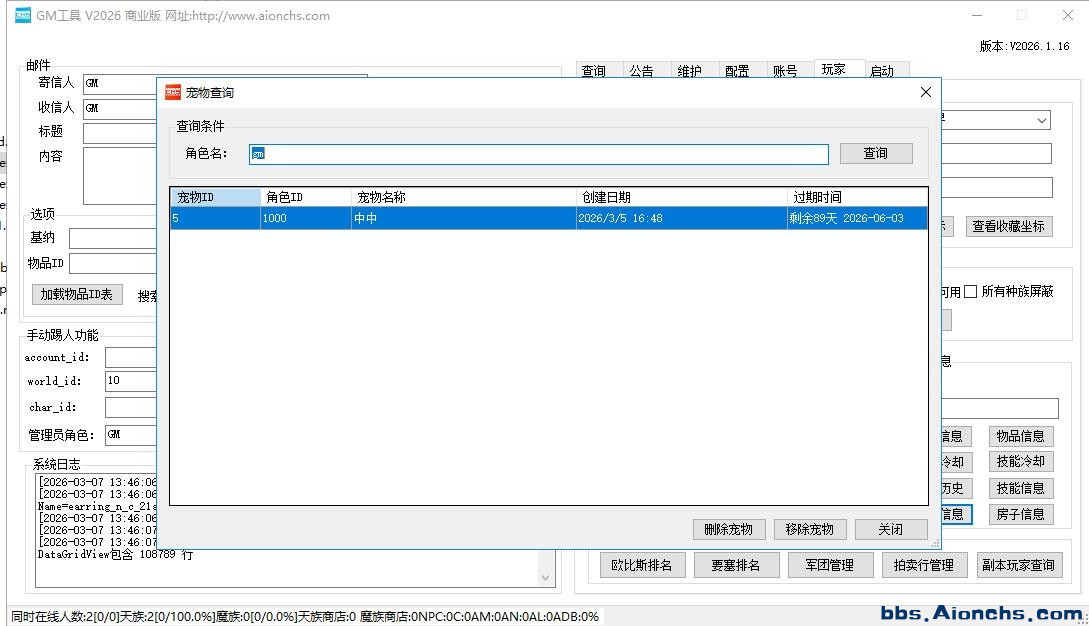Sort by 创建日期 column header
Screen dimensions: 1089x626
[x=680, y=197]
